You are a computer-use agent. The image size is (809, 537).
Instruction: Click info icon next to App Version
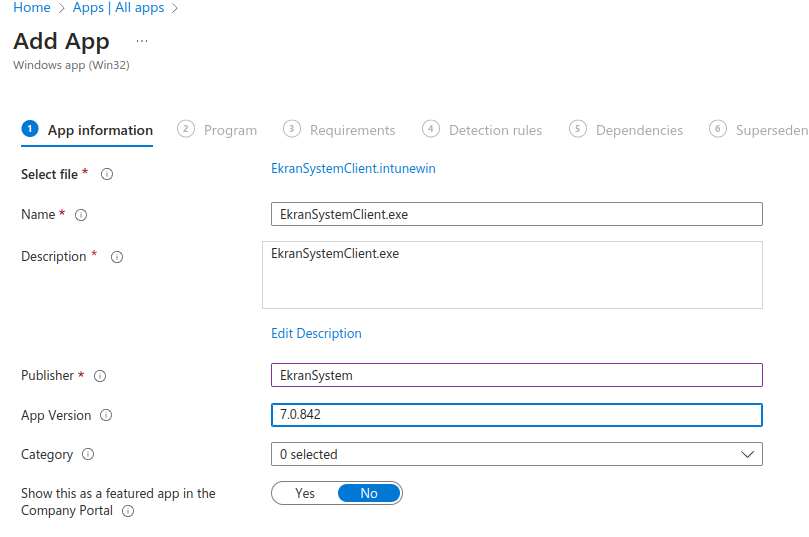coord(106,416)
